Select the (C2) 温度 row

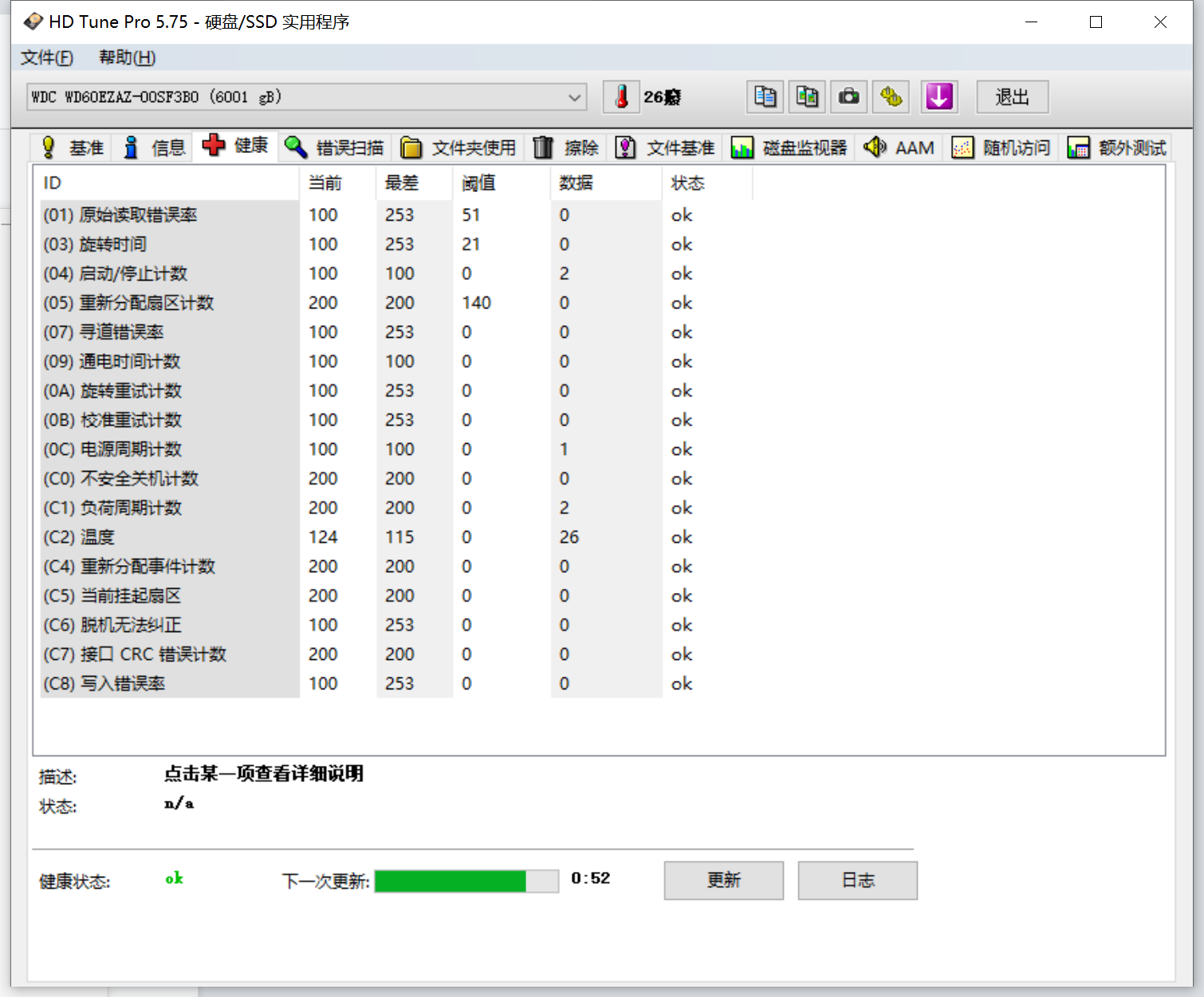tap(396, 537)
